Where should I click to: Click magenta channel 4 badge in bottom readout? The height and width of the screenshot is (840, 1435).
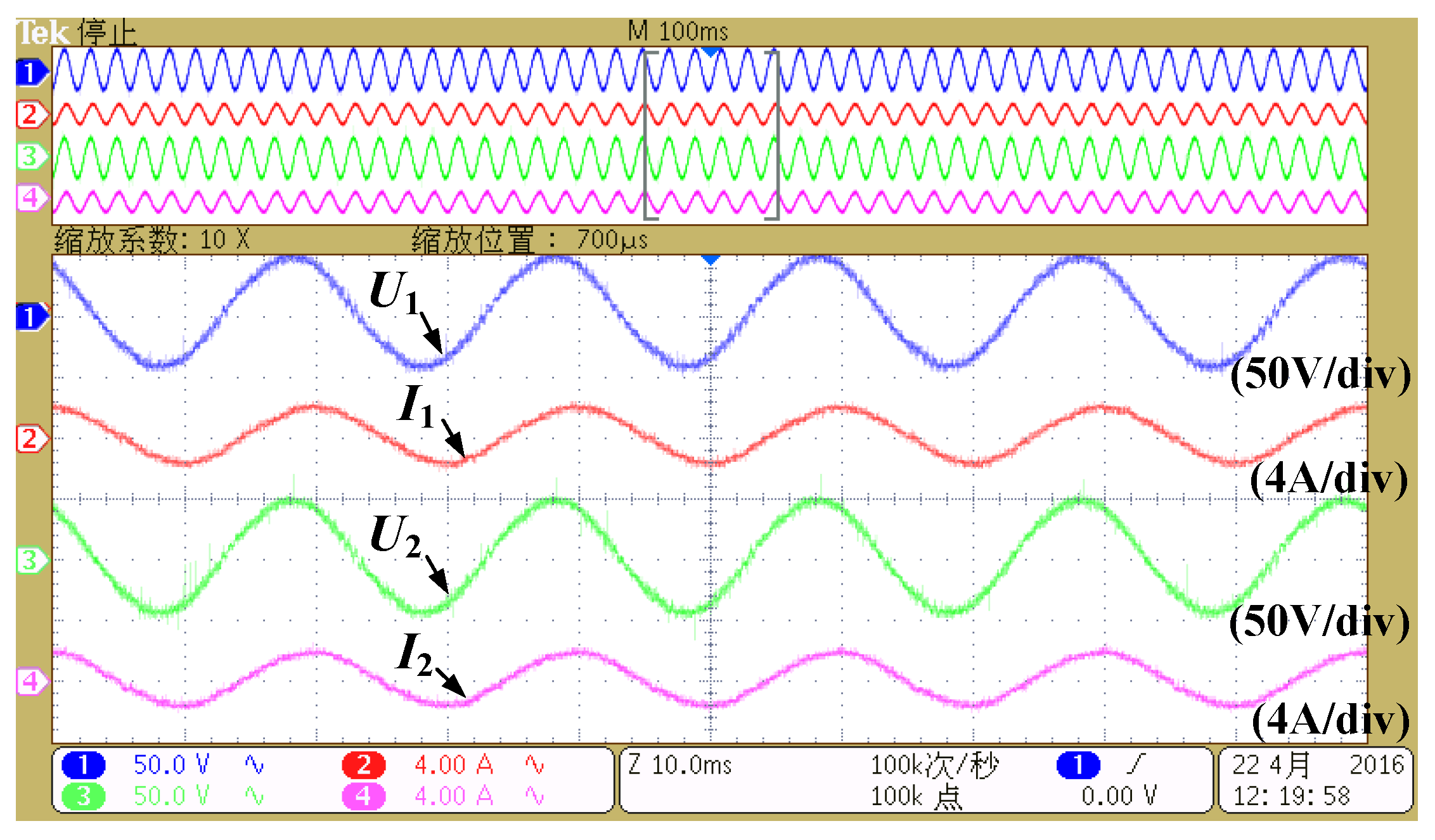click(363, 796)
